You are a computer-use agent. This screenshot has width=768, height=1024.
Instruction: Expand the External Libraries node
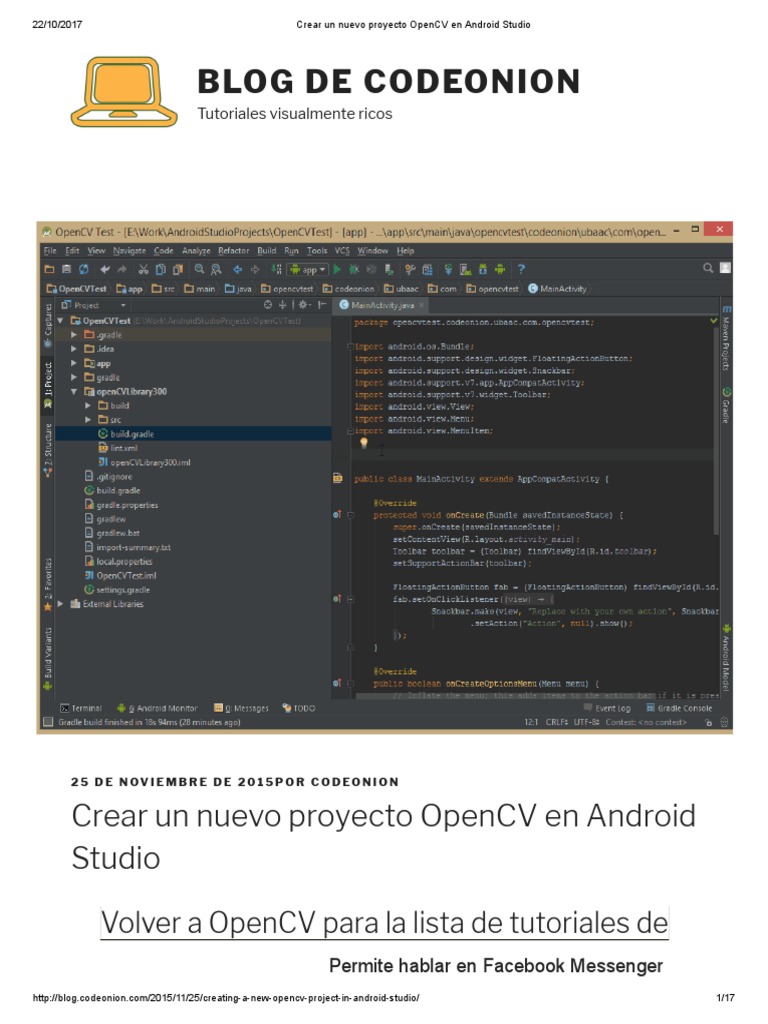[61, 604]
